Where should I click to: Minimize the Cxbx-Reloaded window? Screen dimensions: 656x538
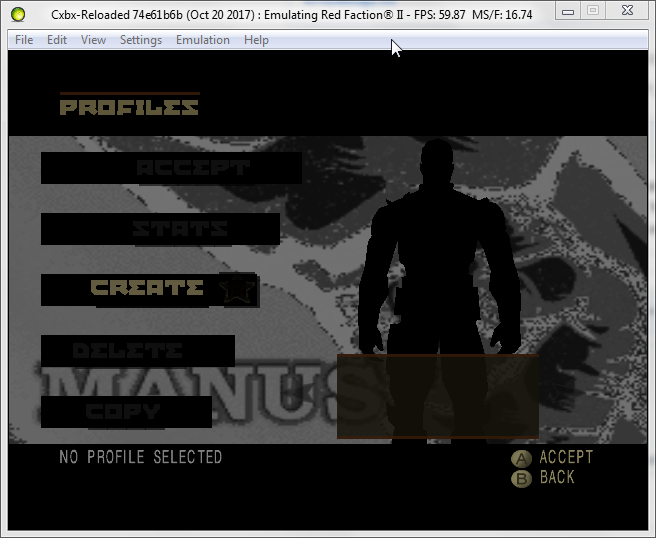click(x=568, y=11)
